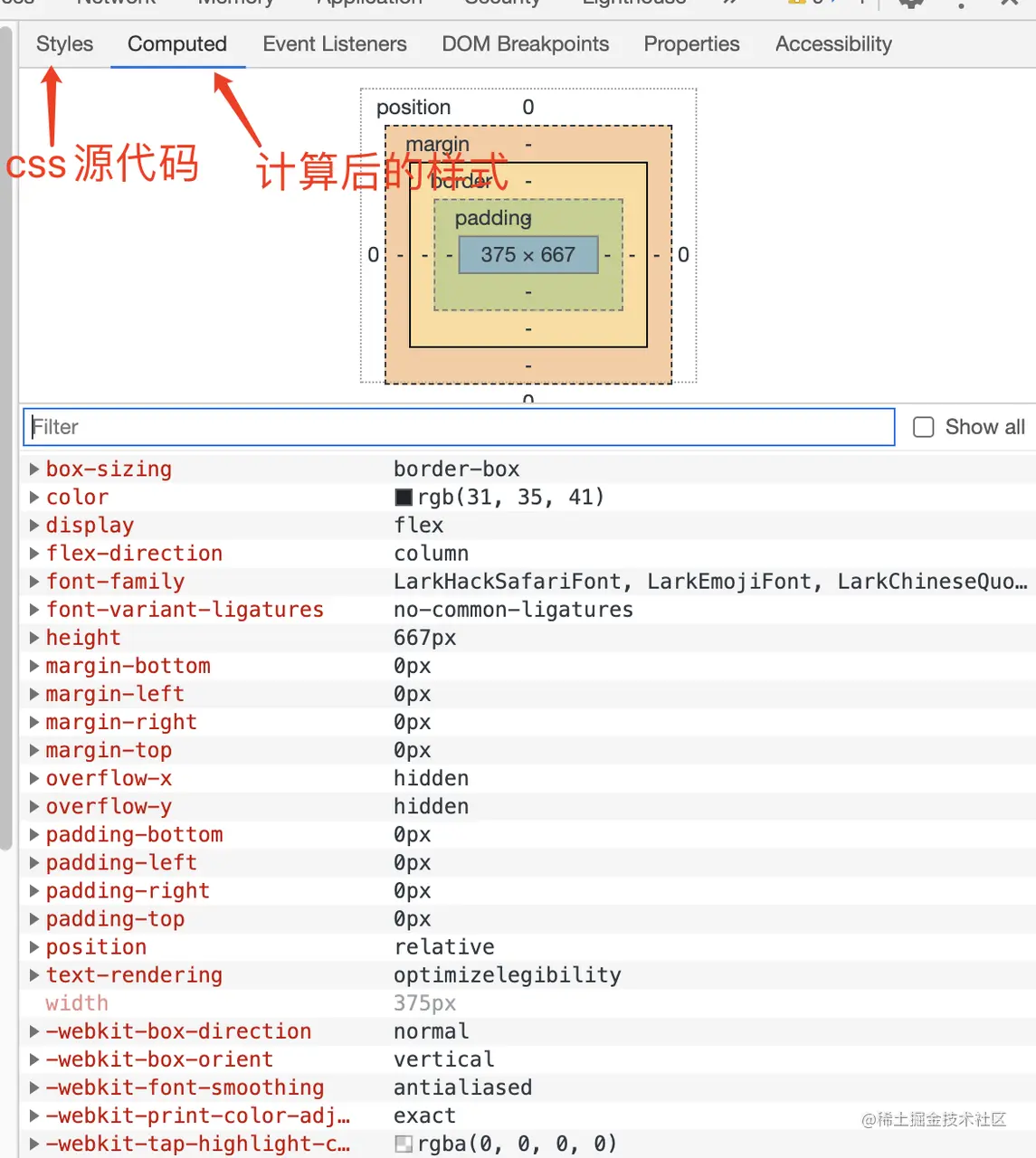Expand the color property trace
This screenshot has width=1036, height=1158.
(34, 497)
